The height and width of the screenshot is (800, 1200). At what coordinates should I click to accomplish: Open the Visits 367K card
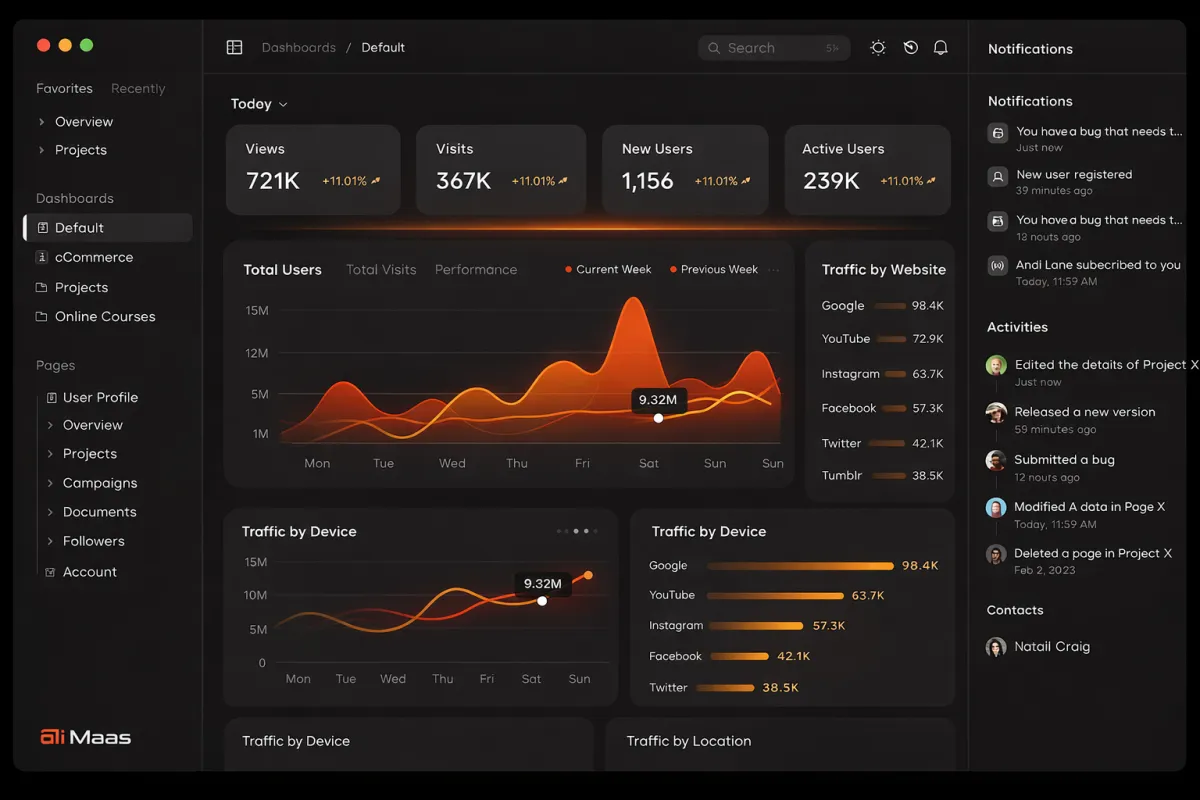point(501,169)
